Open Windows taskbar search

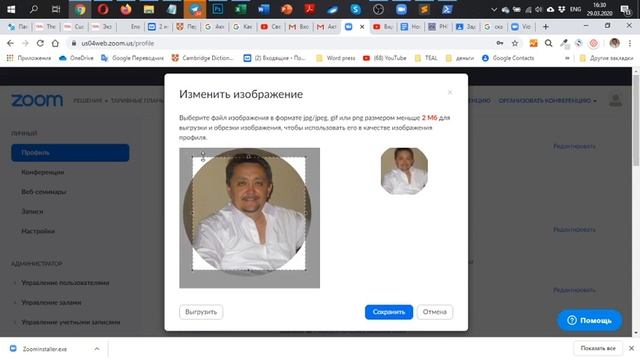[33, 9]
